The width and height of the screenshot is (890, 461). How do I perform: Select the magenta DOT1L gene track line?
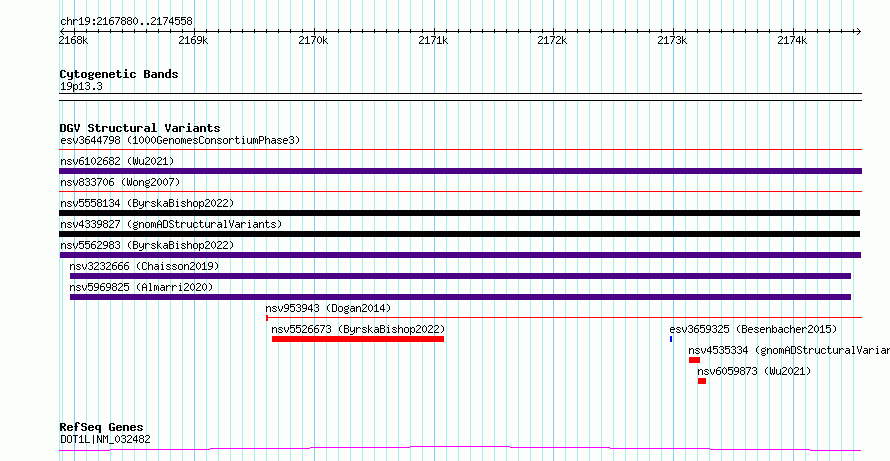[x=460, y=449]
